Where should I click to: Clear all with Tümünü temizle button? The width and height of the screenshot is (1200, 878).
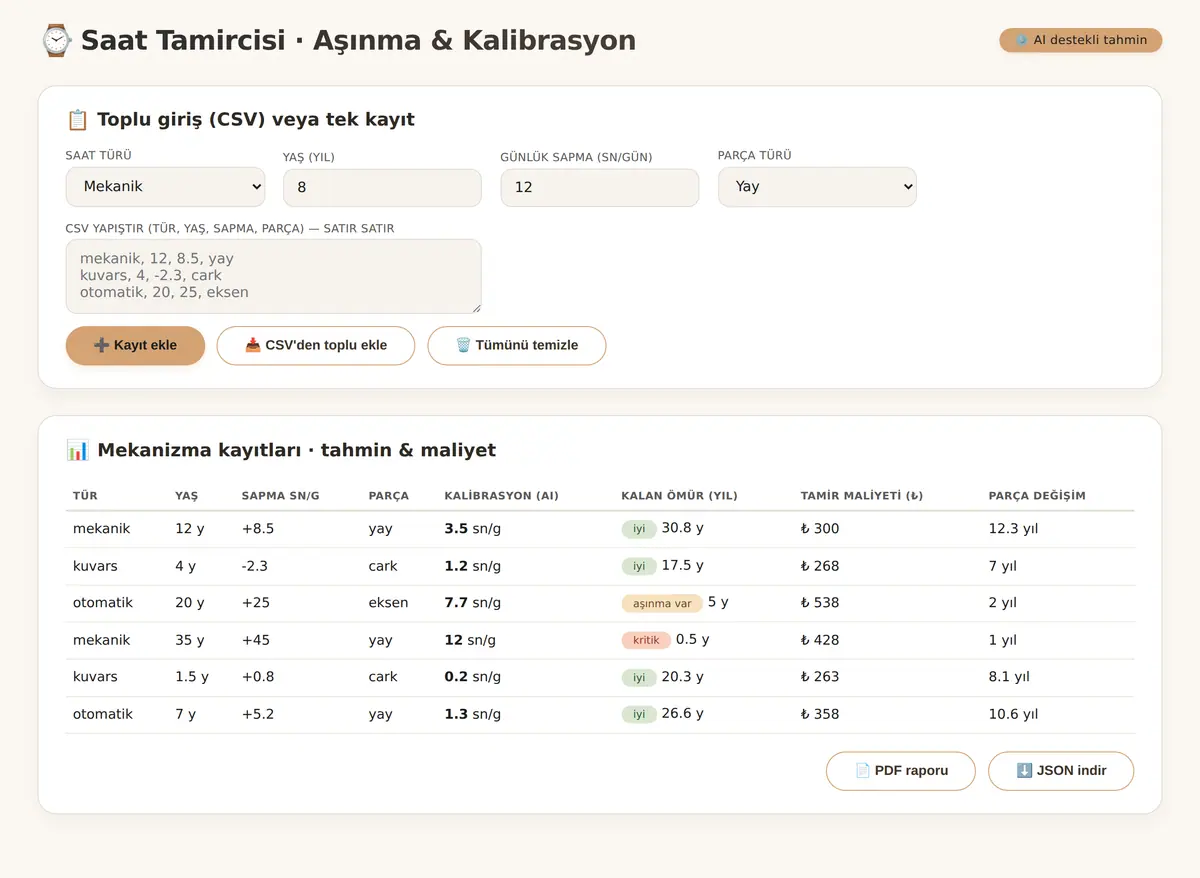pyautogui.click(x=516, y=346)
